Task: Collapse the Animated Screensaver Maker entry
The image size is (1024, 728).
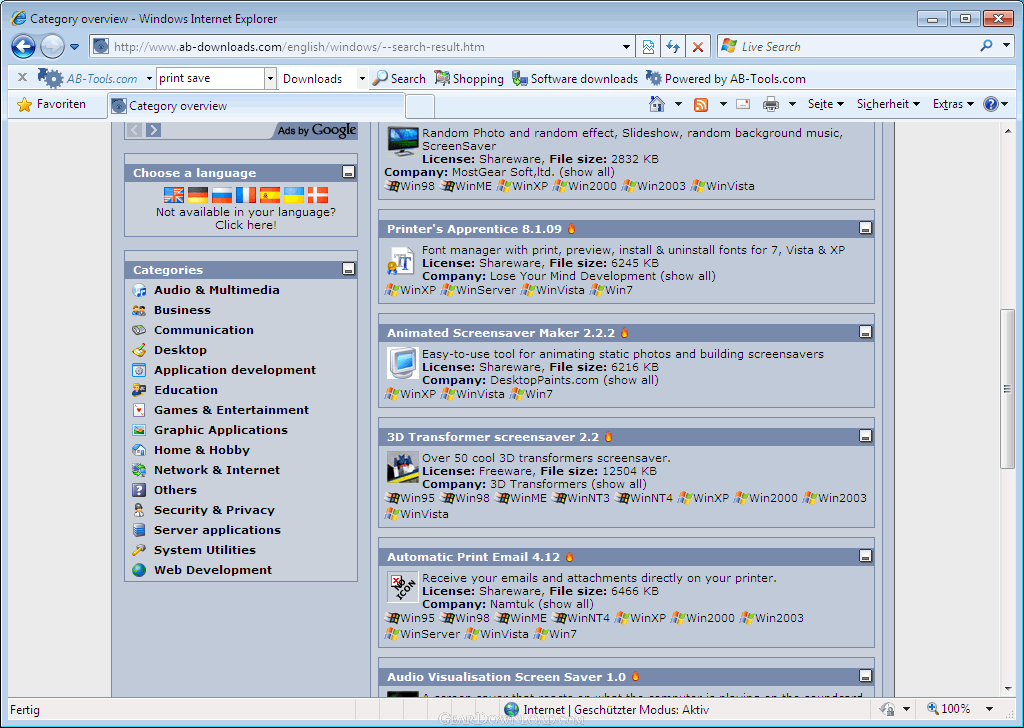Action: (x=865, y=332)
